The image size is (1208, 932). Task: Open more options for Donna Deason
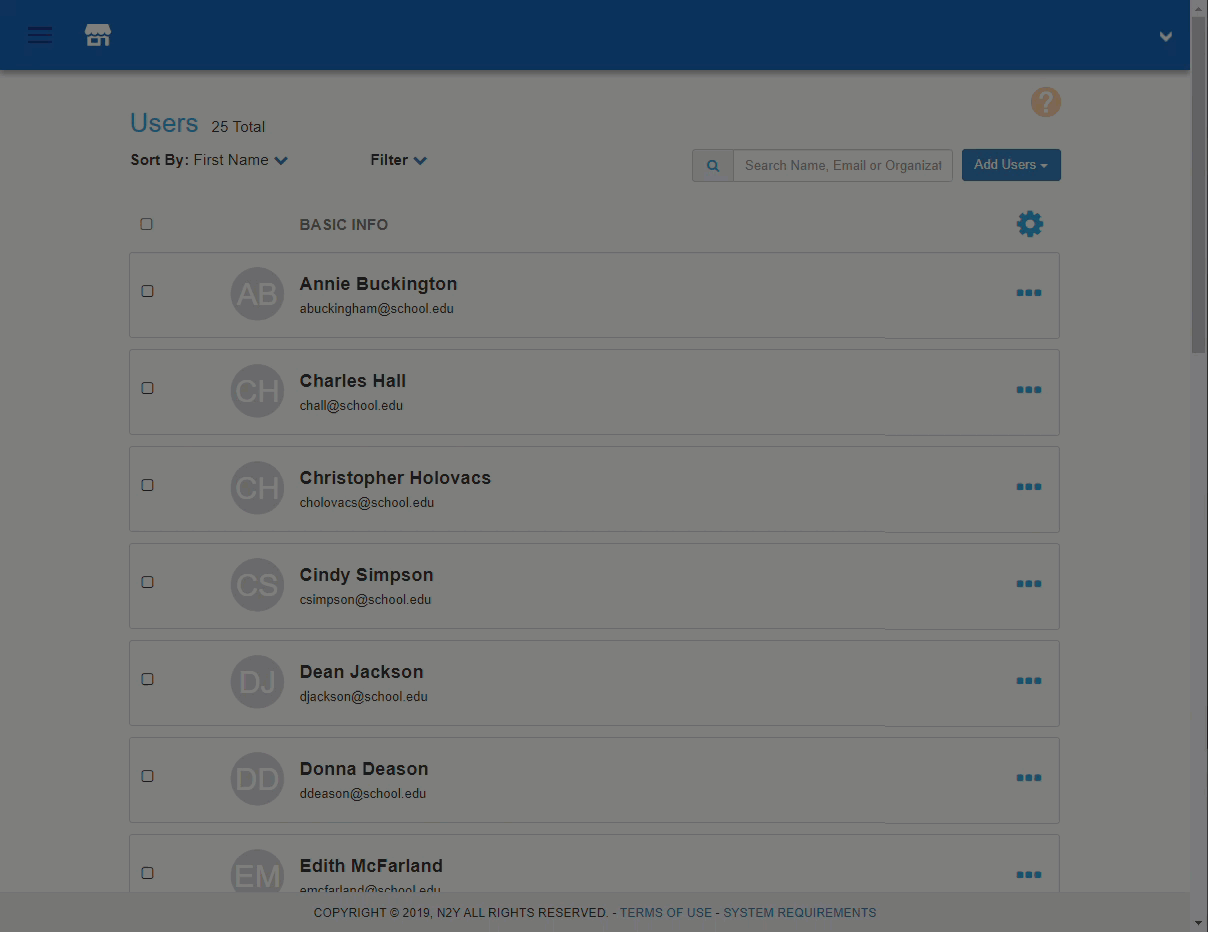tap(1029, 778)
